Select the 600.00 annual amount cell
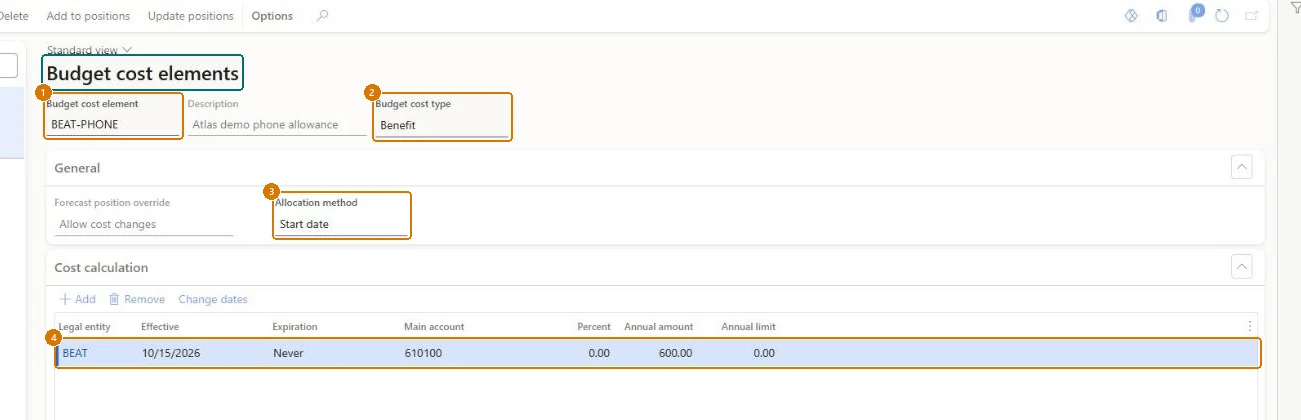This screenshot has height=420, width=1301. (x=675, y=353)
